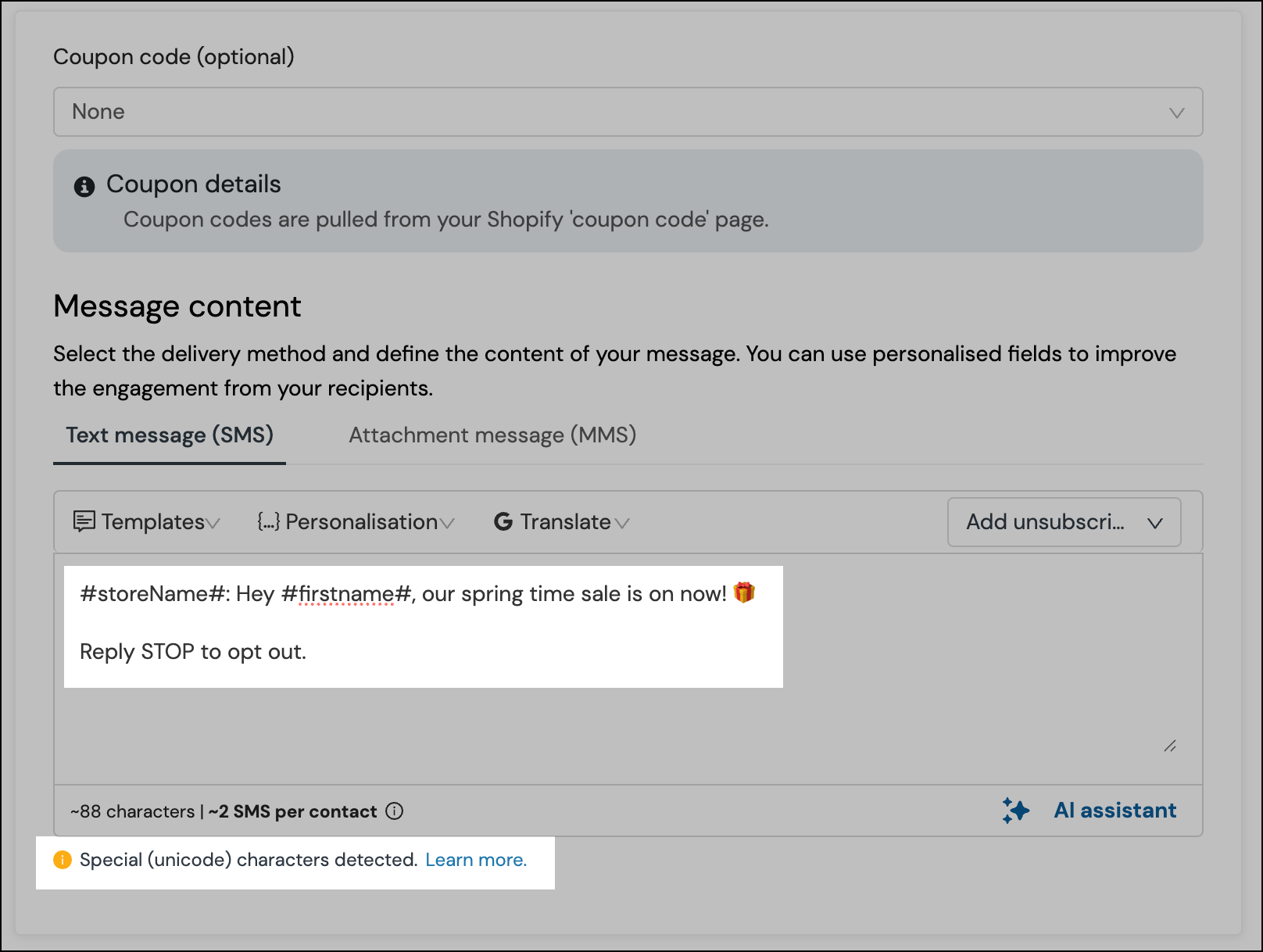1263x952 pixels.
Task: Click the None value in Coupon code field
Action: click(98, 112)
